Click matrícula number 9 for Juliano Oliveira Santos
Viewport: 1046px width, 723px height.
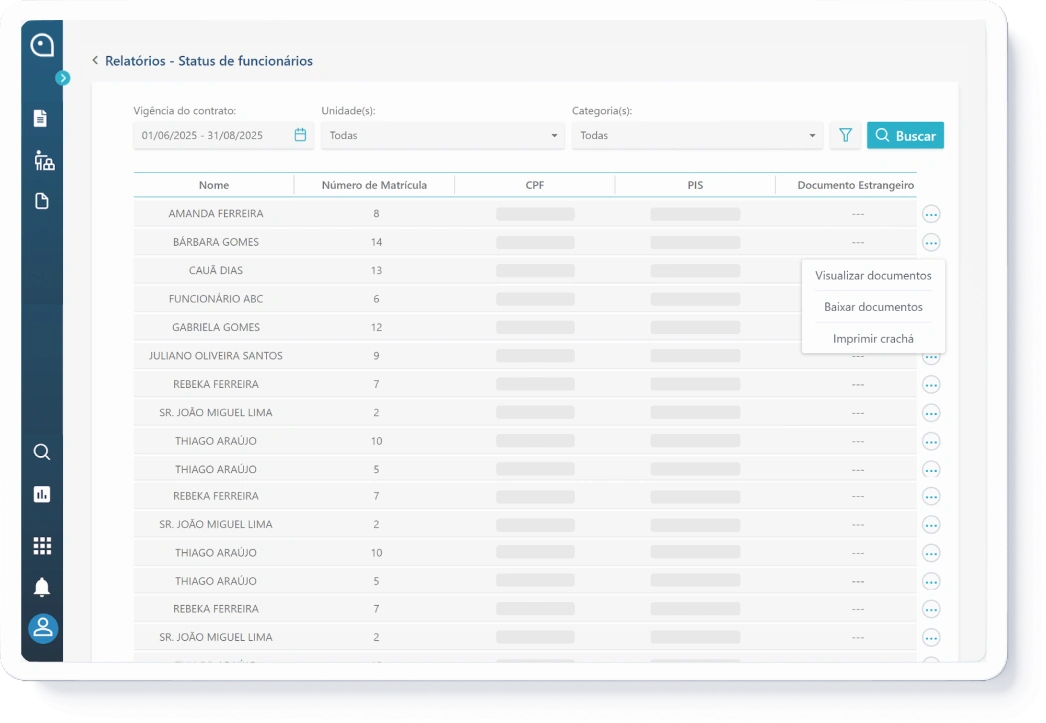tap(376, 355)
